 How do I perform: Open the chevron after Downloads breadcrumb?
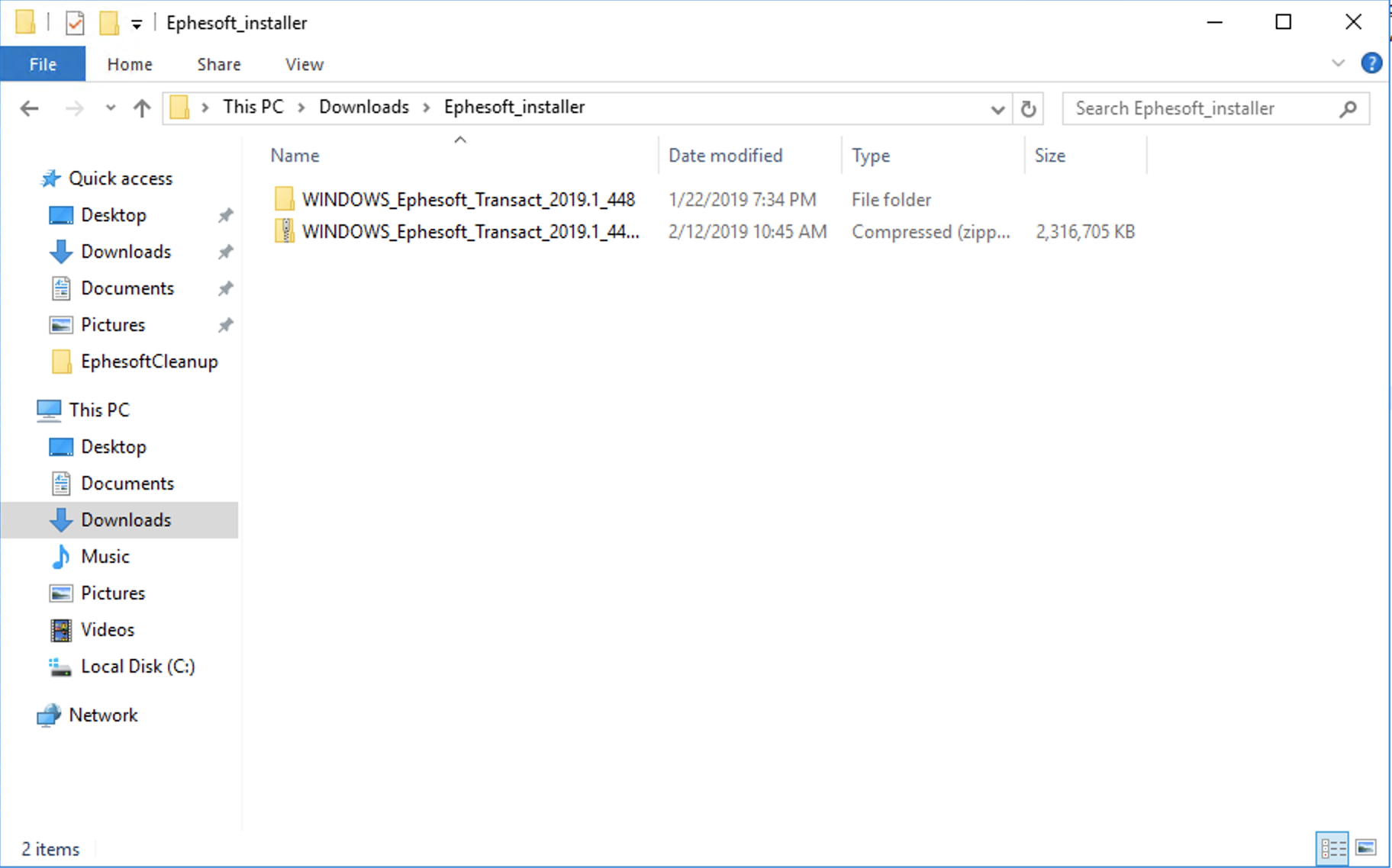[427, 108]
